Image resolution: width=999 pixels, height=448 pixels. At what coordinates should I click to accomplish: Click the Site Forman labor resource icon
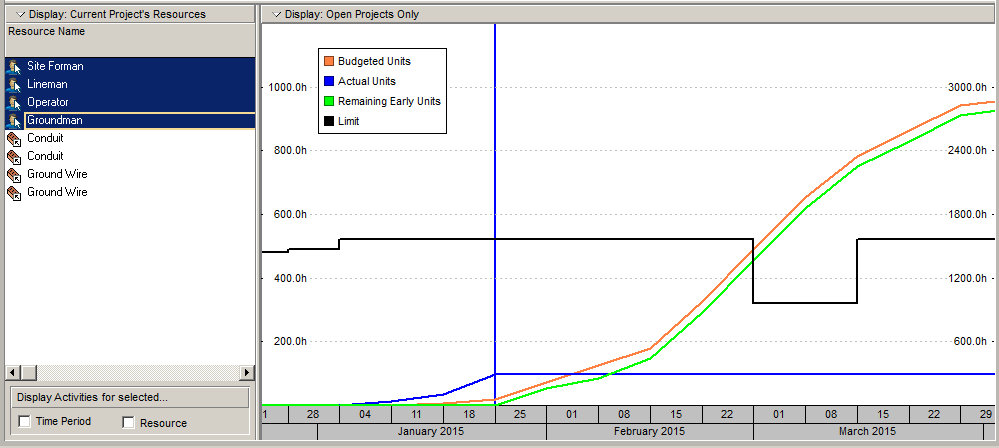pos(13,66)
